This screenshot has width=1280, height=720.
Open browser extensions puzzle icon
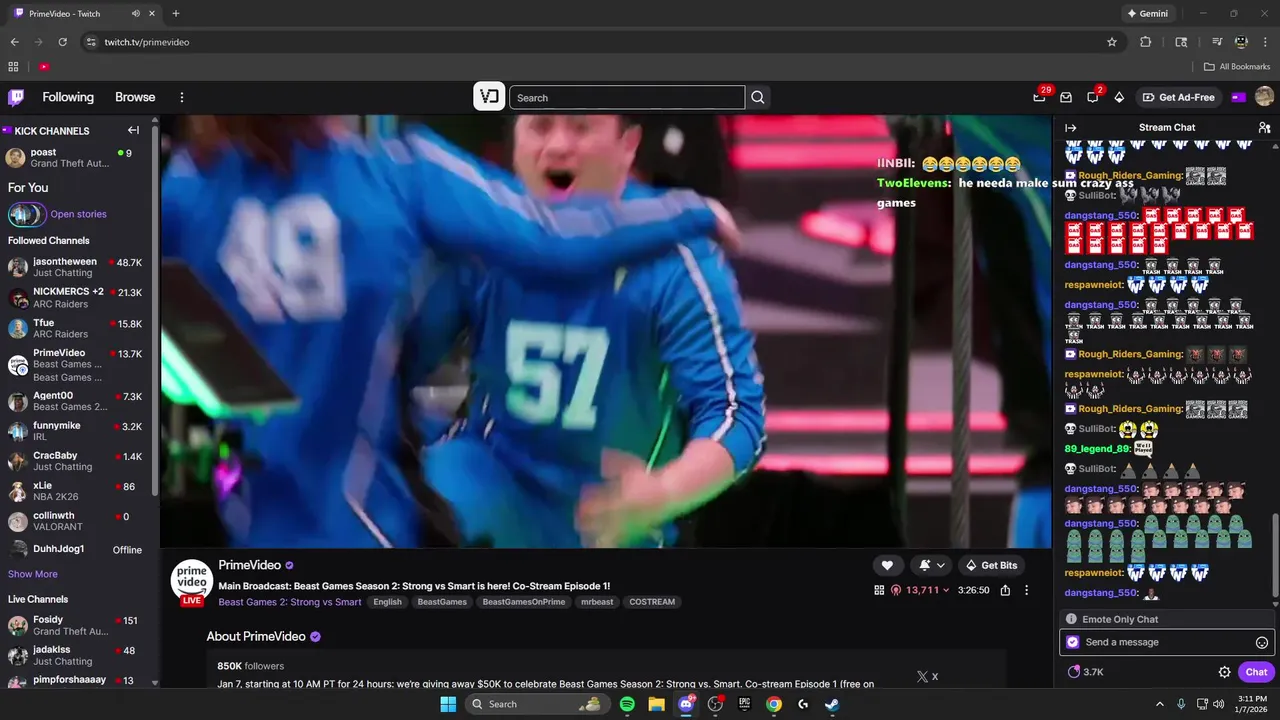[x=1146, y=42]
